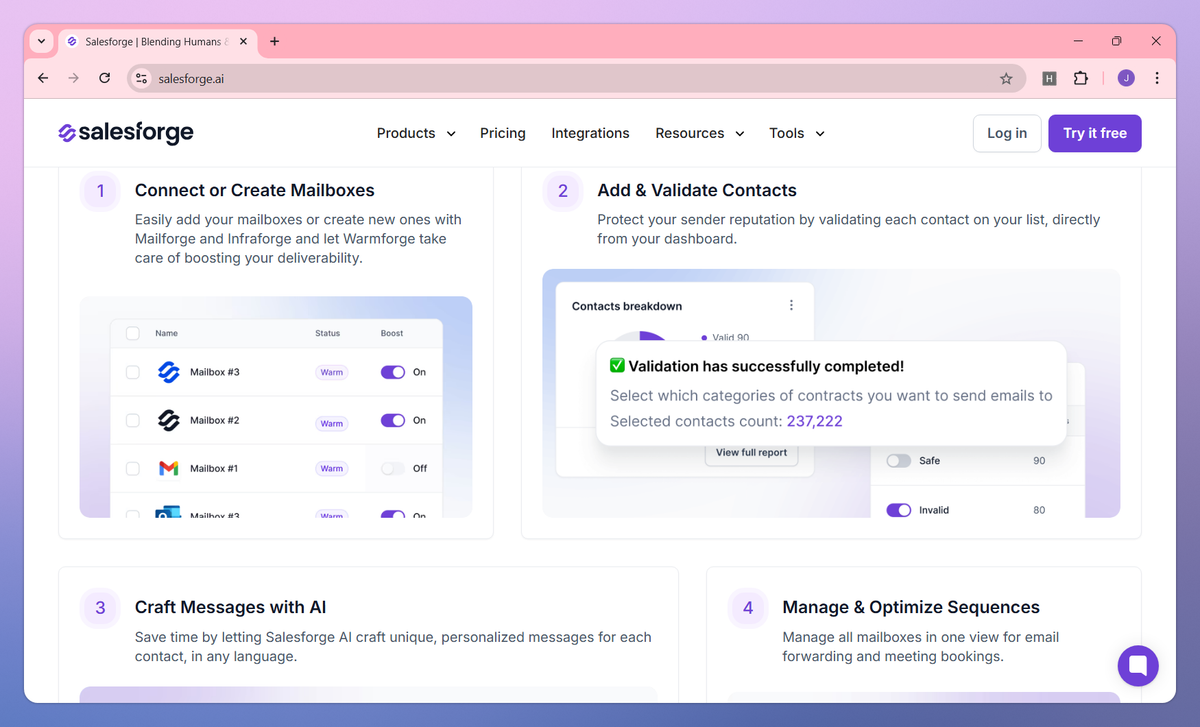Click the Try it free button

click(1095, 133)
